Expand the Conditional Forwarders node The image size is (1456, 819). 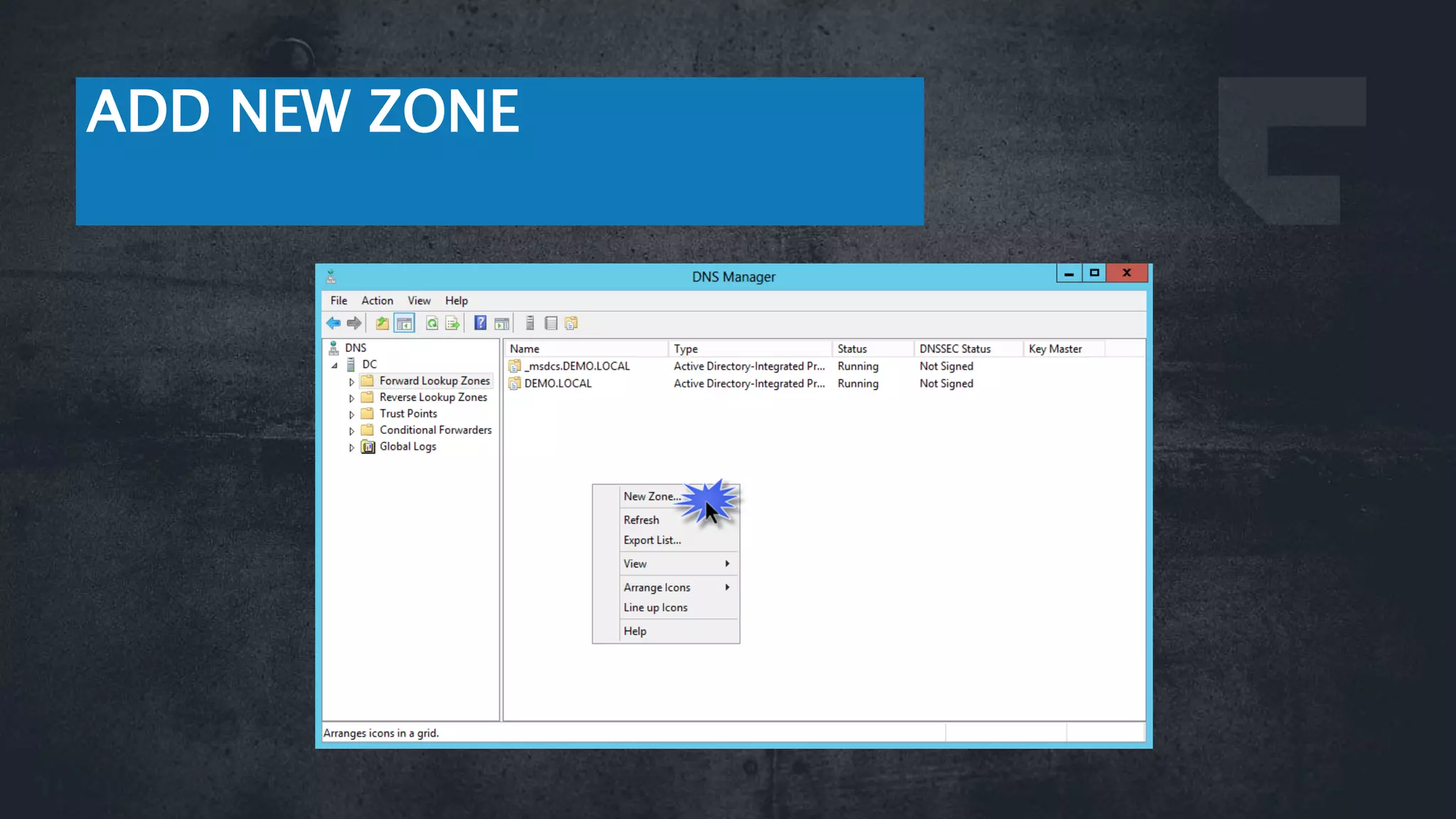(351, 431)
